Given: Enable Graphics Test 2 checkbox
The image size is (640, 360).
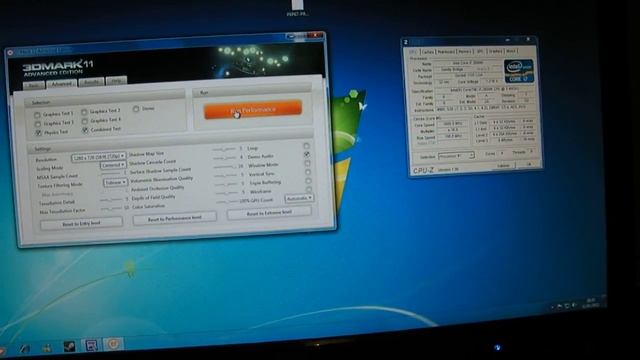Looking at the screenshot, I should 84,112.
